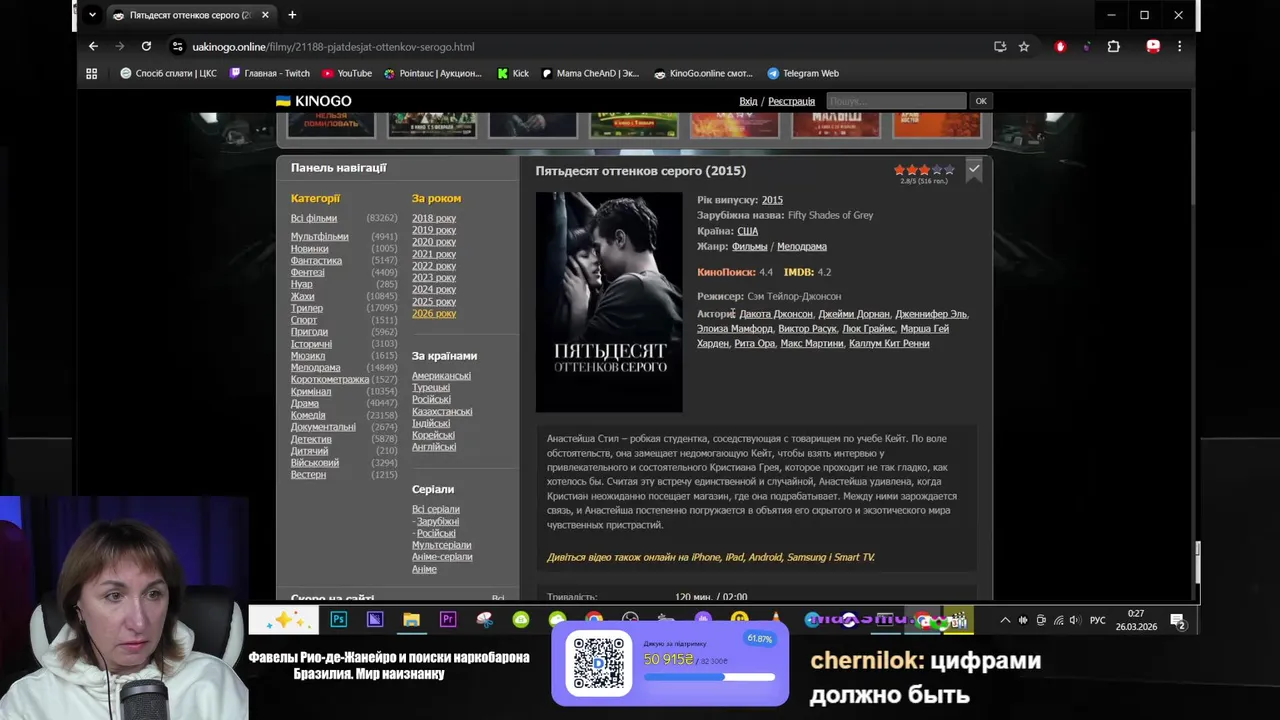Rate the movie with the first star

[x=899, y=170]
